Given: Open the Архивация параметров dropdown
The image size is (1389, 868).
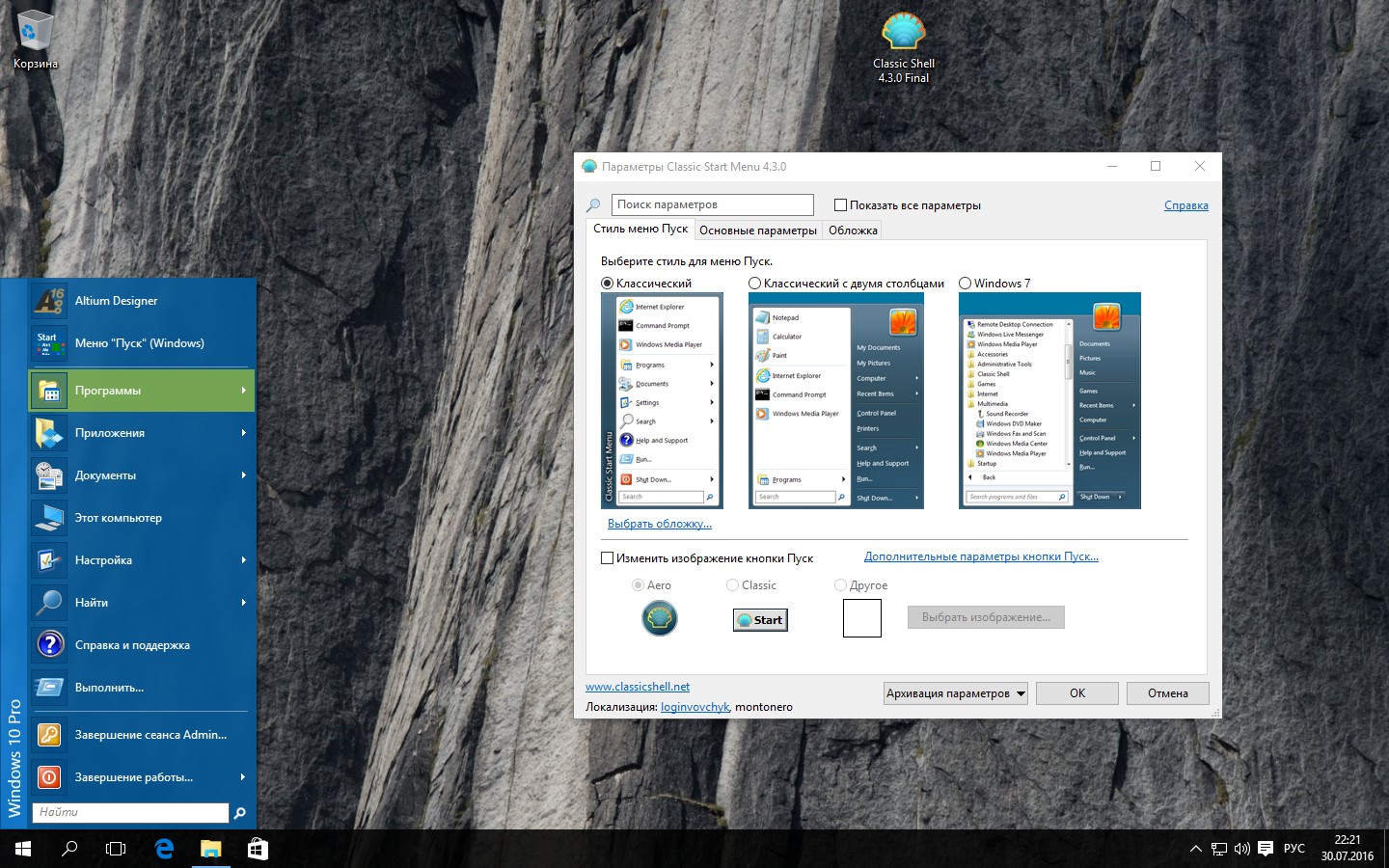Looking at the screenshot, I should [956, 693].
